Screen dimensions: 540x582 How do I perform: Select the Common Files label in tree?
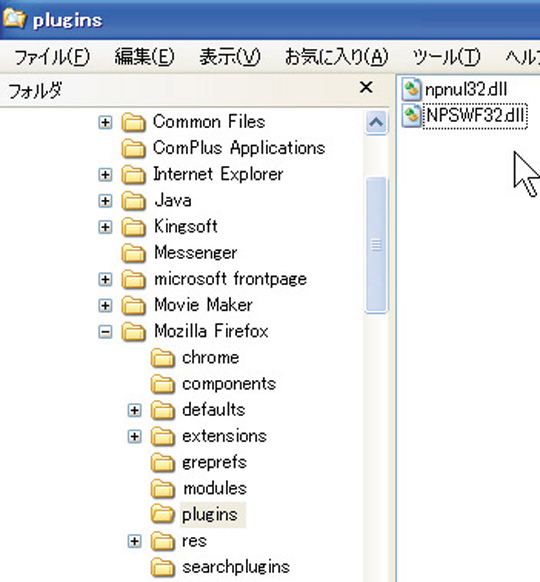pyautogui.click(x=209, y=122)
